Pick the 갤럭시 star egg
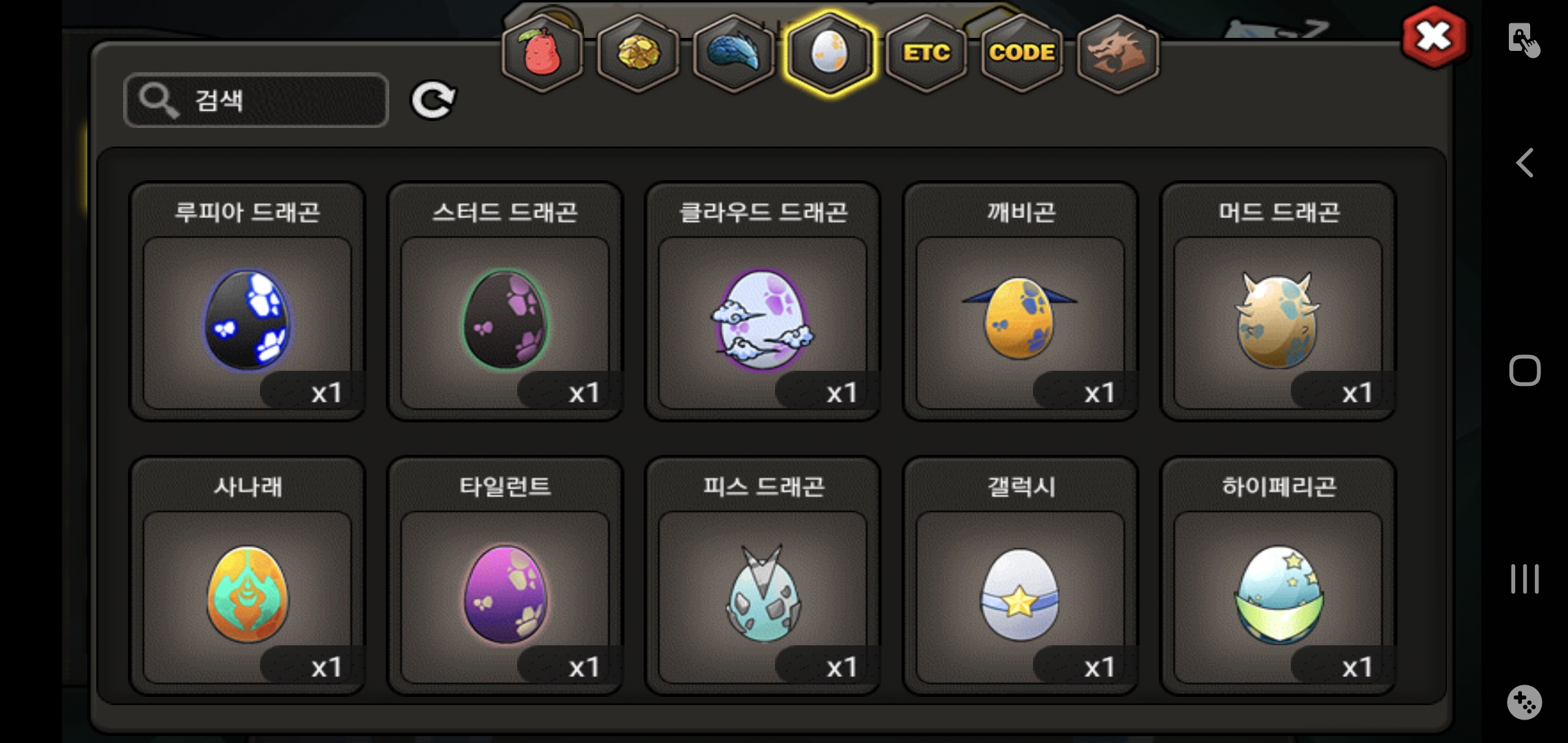This screenshot has height=743, width=1568. (1021, 576)
